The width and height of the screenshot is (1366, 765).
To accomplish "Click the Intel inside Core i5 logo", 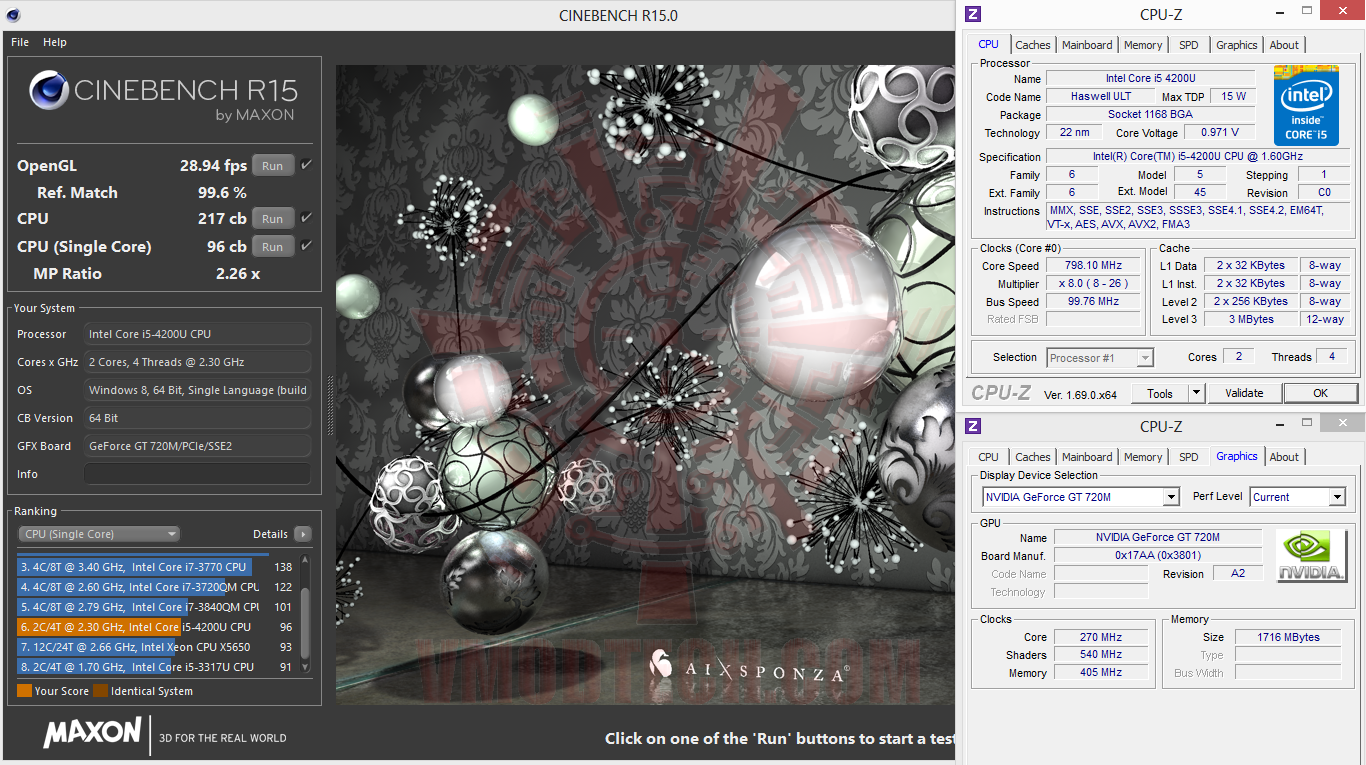I will [1306, 105].
